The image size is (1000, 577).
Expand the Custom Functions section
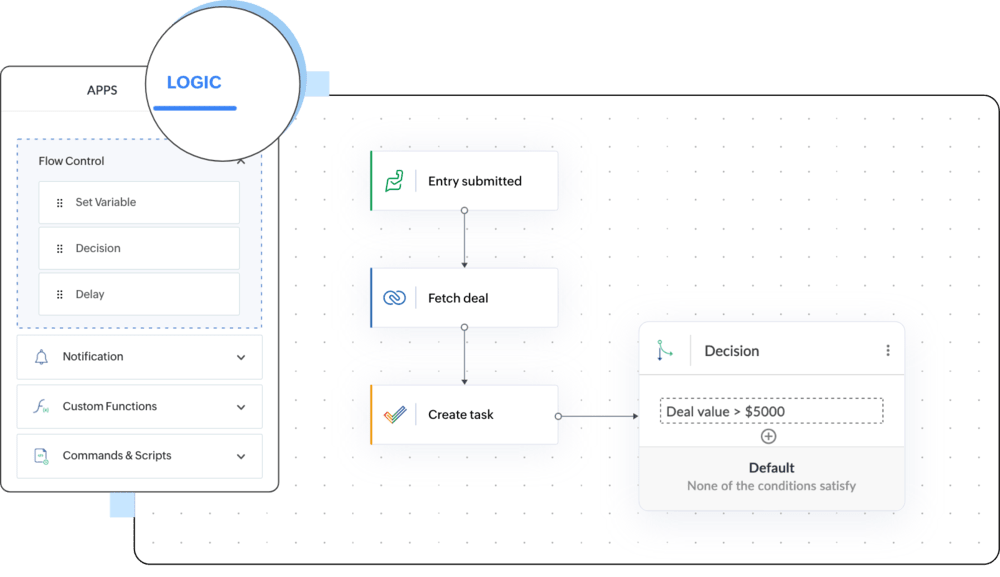241,407
